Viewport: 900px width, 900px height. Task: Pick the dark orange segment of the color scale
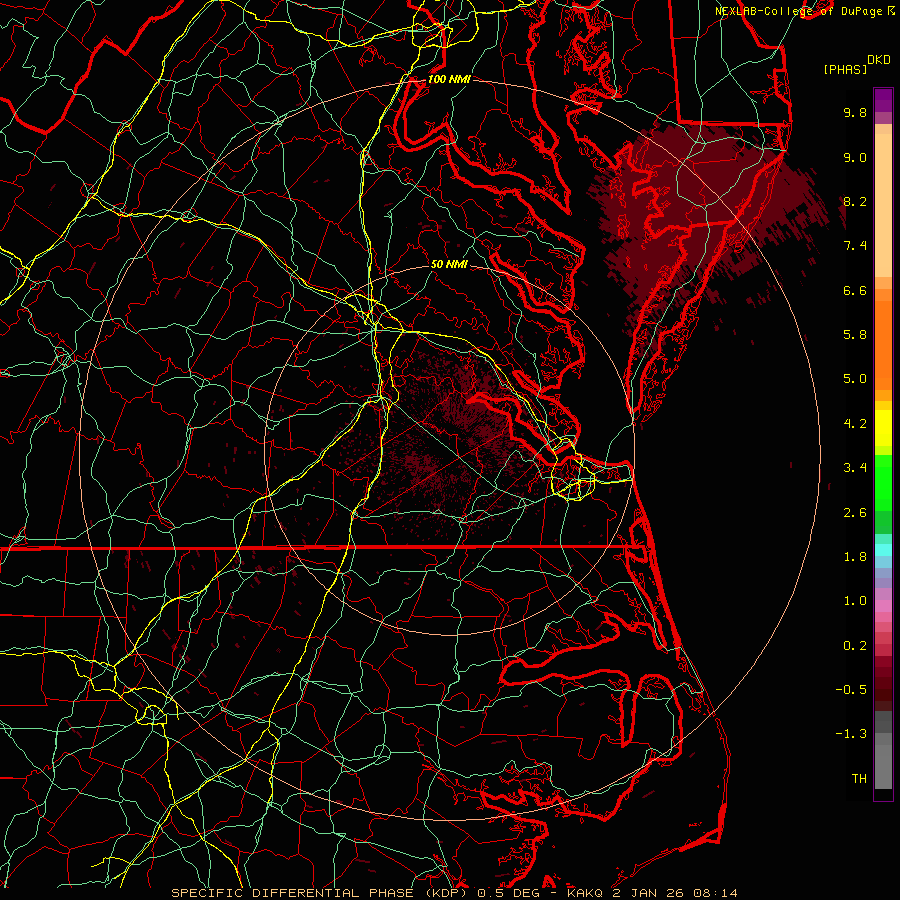[883, 345]
